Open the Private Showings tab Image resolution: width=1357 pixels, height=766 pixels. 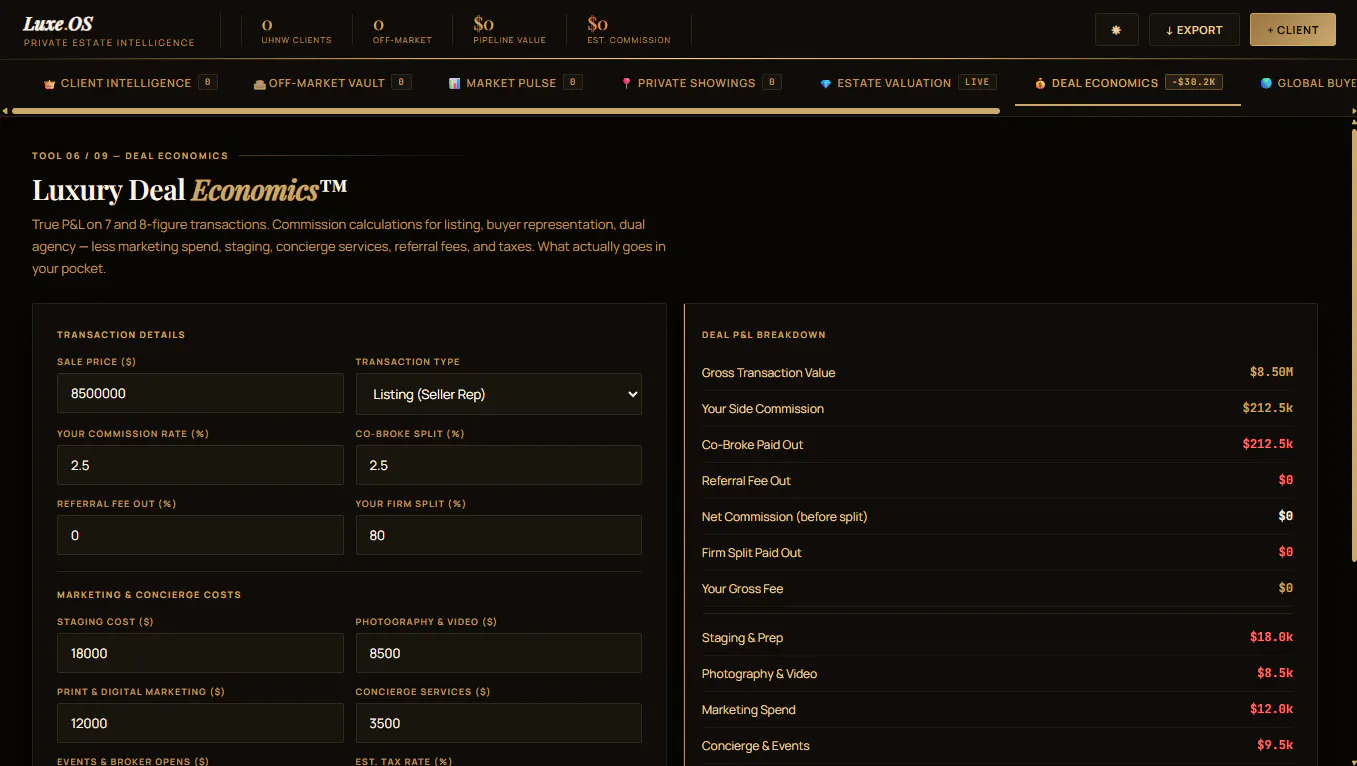tap(700, 83)
